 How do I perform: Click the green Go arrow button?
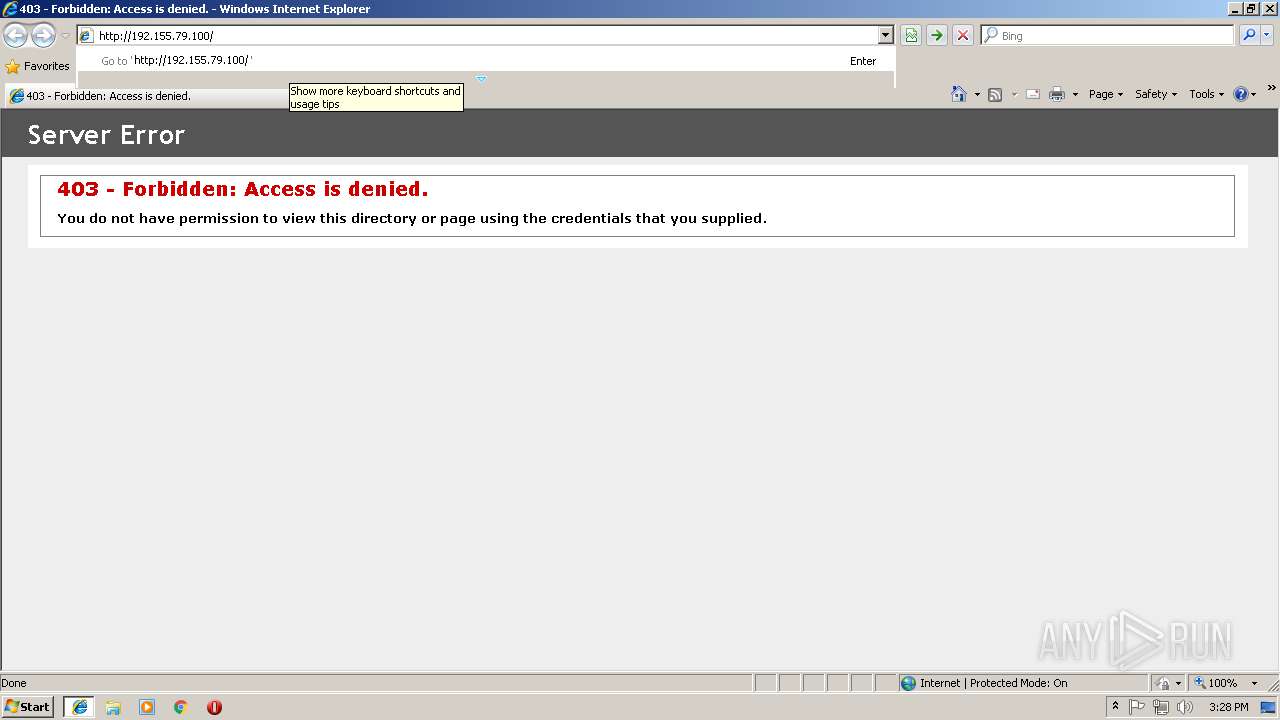[937, 35]
